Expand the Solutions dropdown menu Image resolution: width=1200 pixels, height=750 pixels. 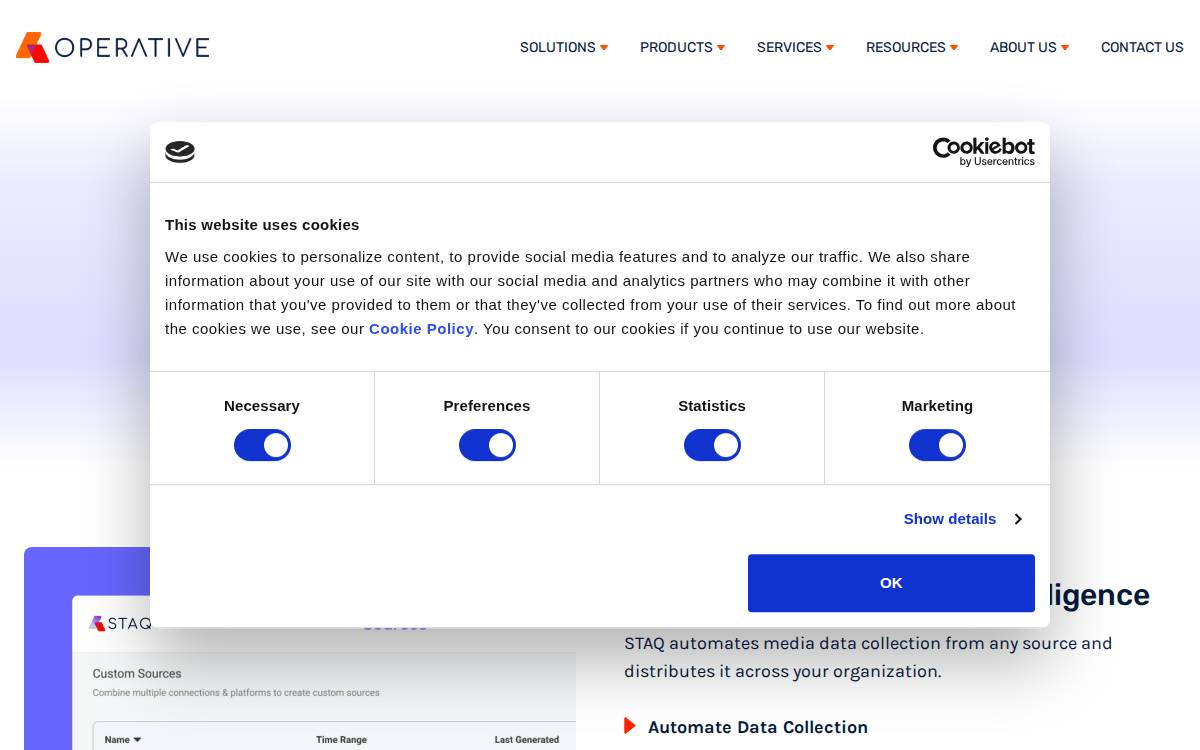click(x=564, y=47)
